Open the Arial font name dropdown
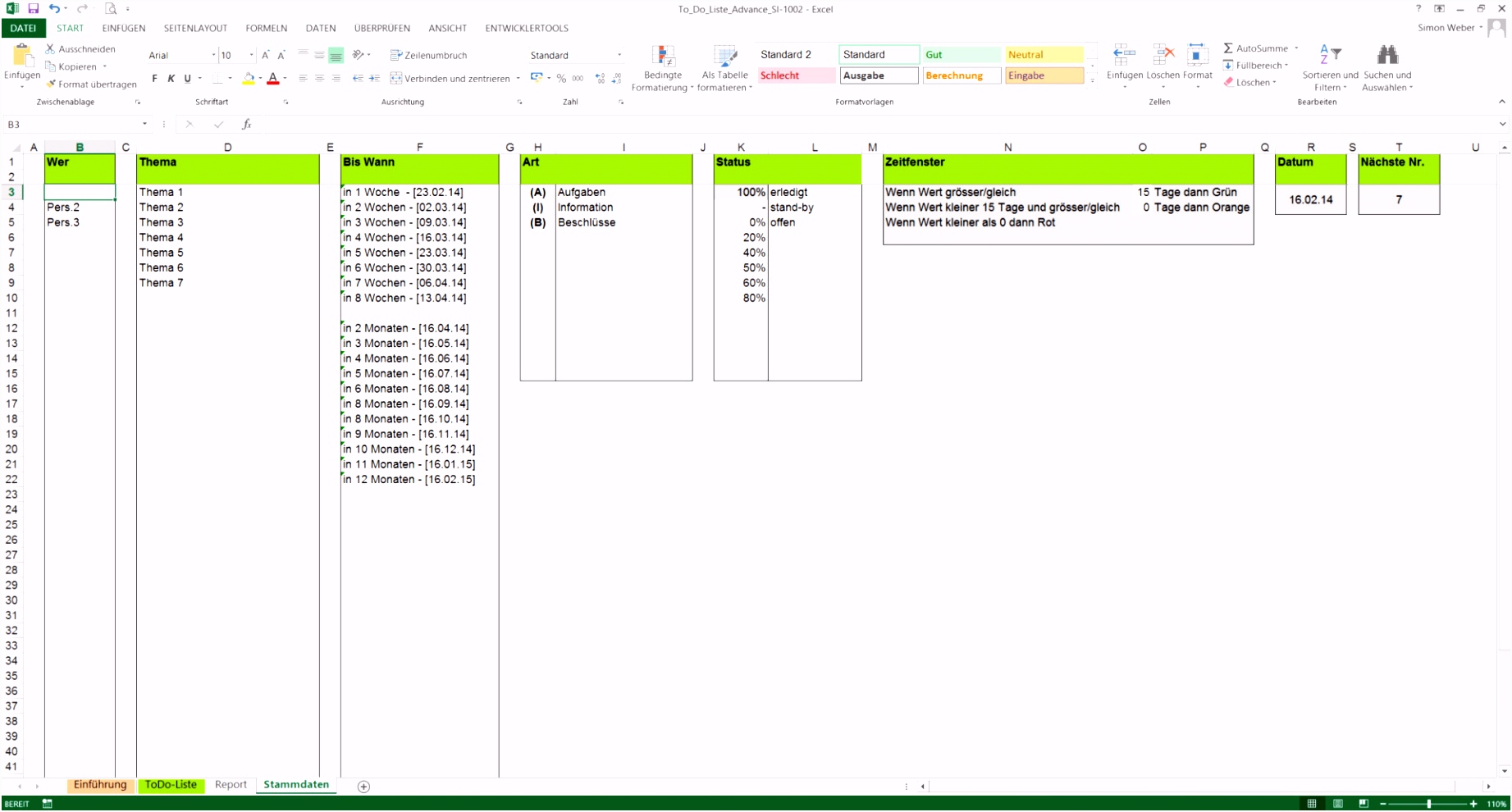 [x=213, y=55]
